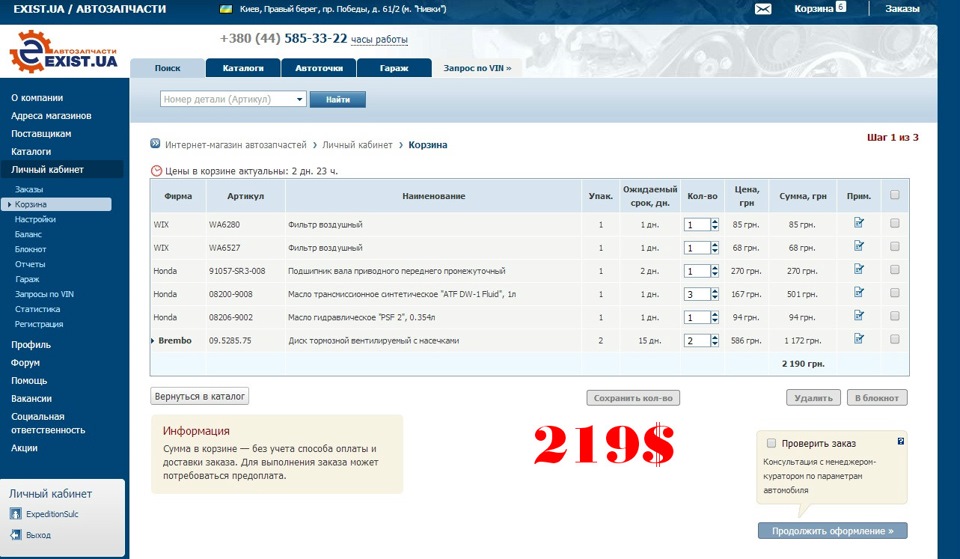Open Запросы по VIN in sidebar submenu
The image size is (960, 559).
coord(44,294)
